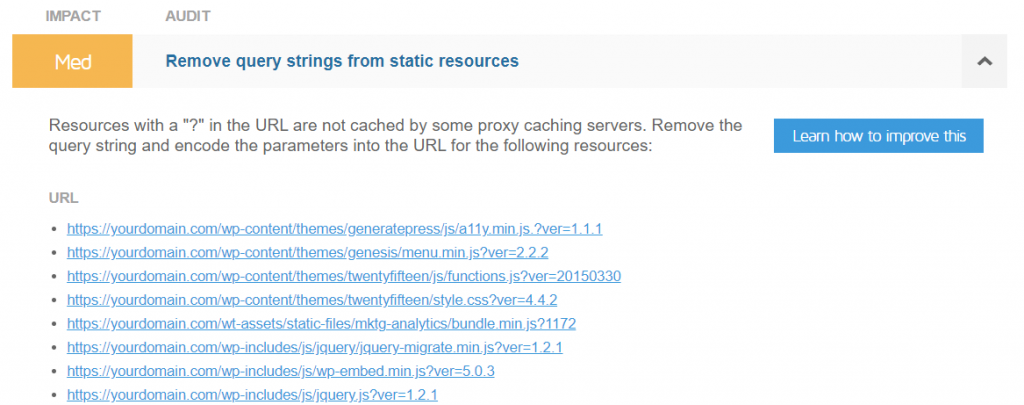
Task: Open the wp-embed.min.js link
Action: (x=280, y=371)
